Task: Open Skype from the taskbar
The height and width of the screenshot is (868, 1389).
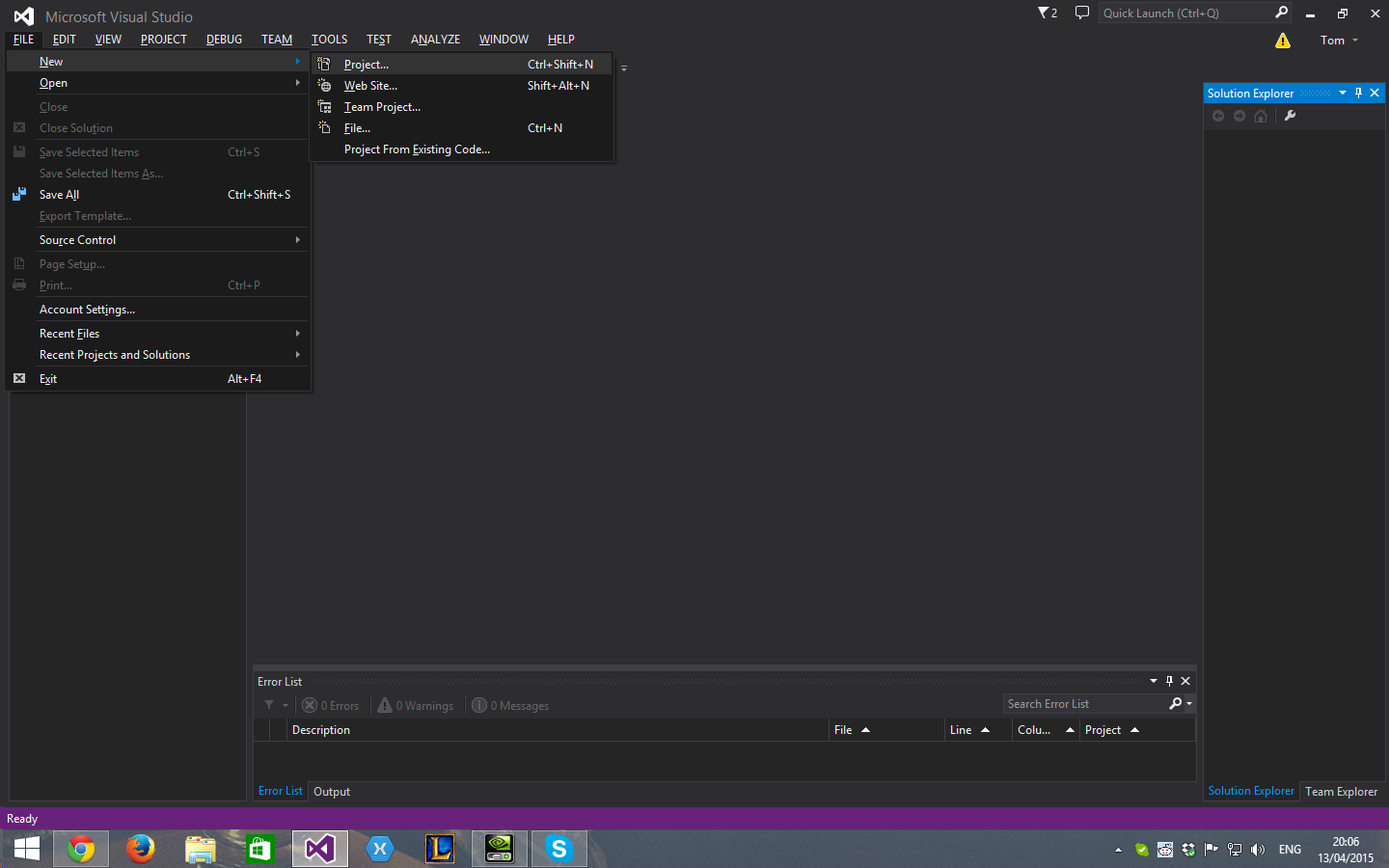Action: (x=559, y=849)
